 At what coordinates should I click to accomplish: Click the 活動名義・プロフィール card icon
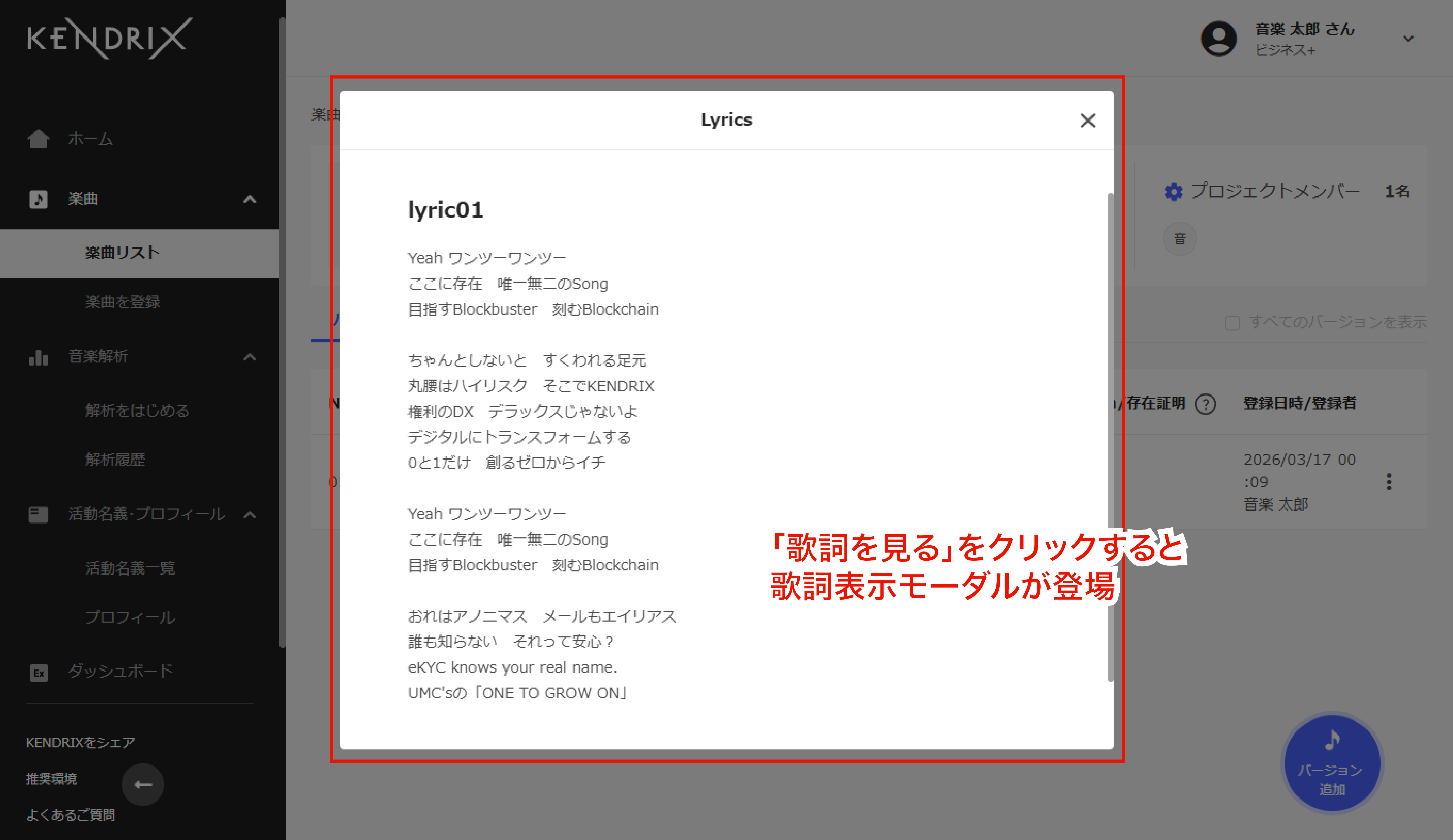38,514
